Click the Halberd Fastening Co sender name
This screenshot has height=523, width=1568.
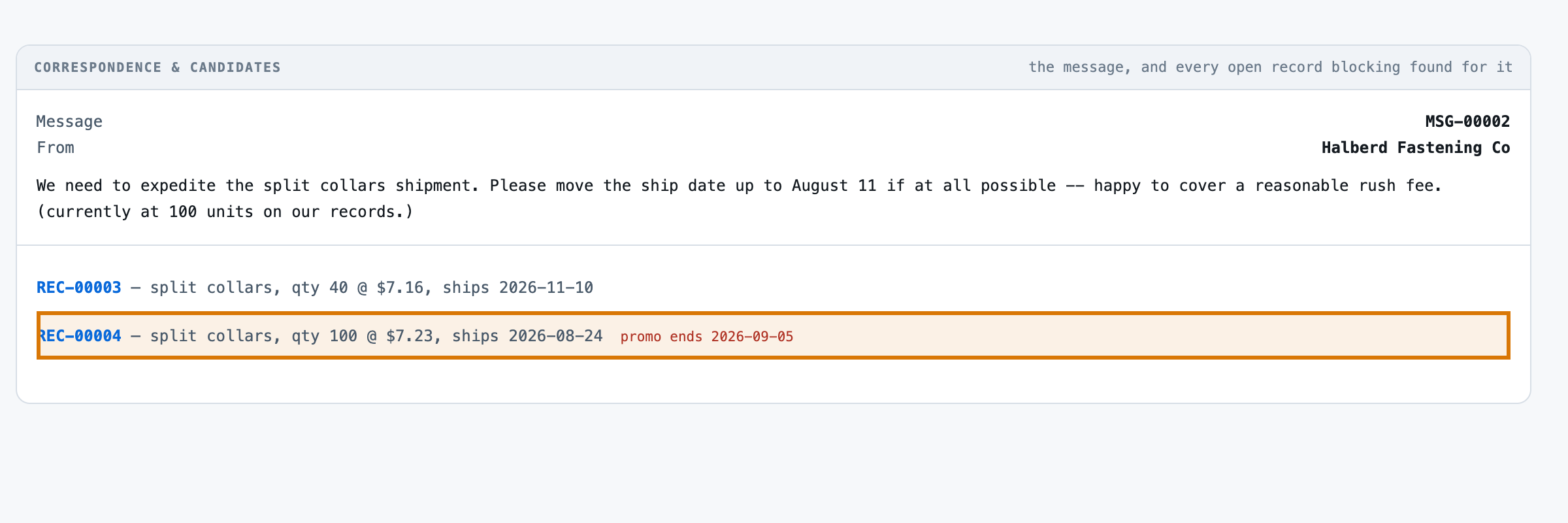point(1416,148)
